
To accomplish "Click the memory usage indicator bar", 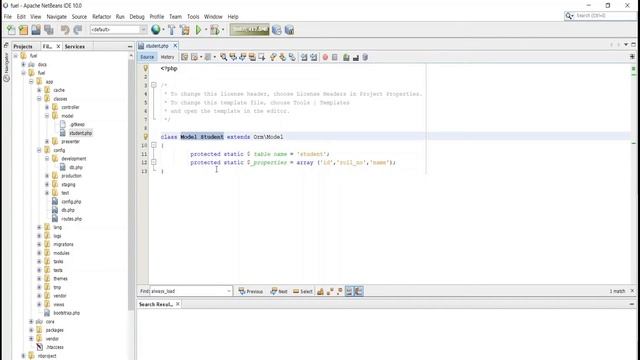I will [x=249, y=30].
